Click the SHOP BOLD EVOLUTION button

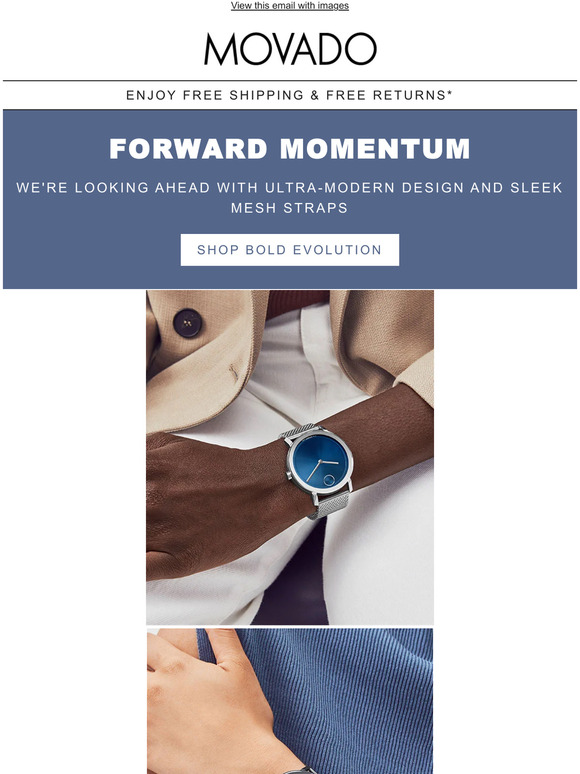click(290, 250)
